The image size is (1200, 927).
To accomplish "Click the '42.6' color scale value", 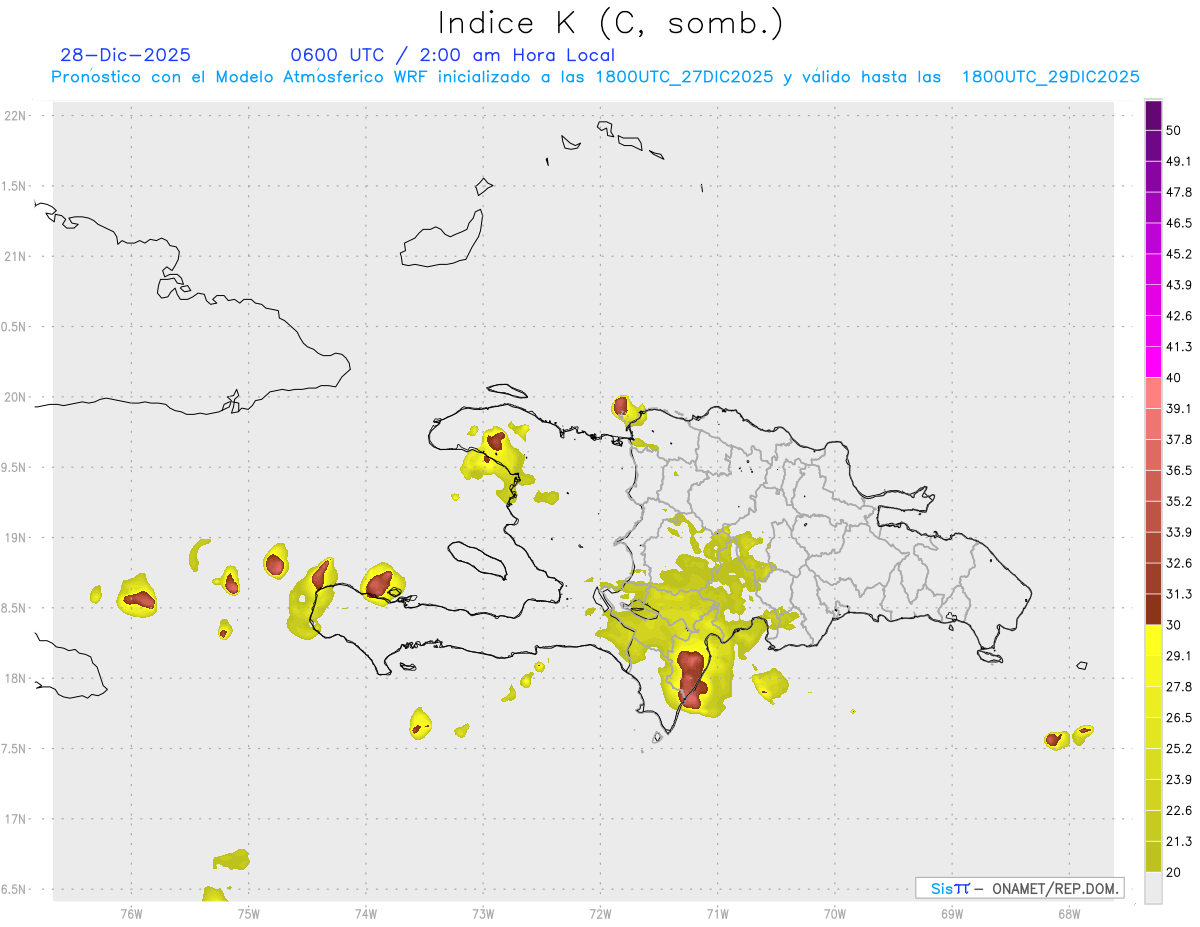I will point(1179,316).
